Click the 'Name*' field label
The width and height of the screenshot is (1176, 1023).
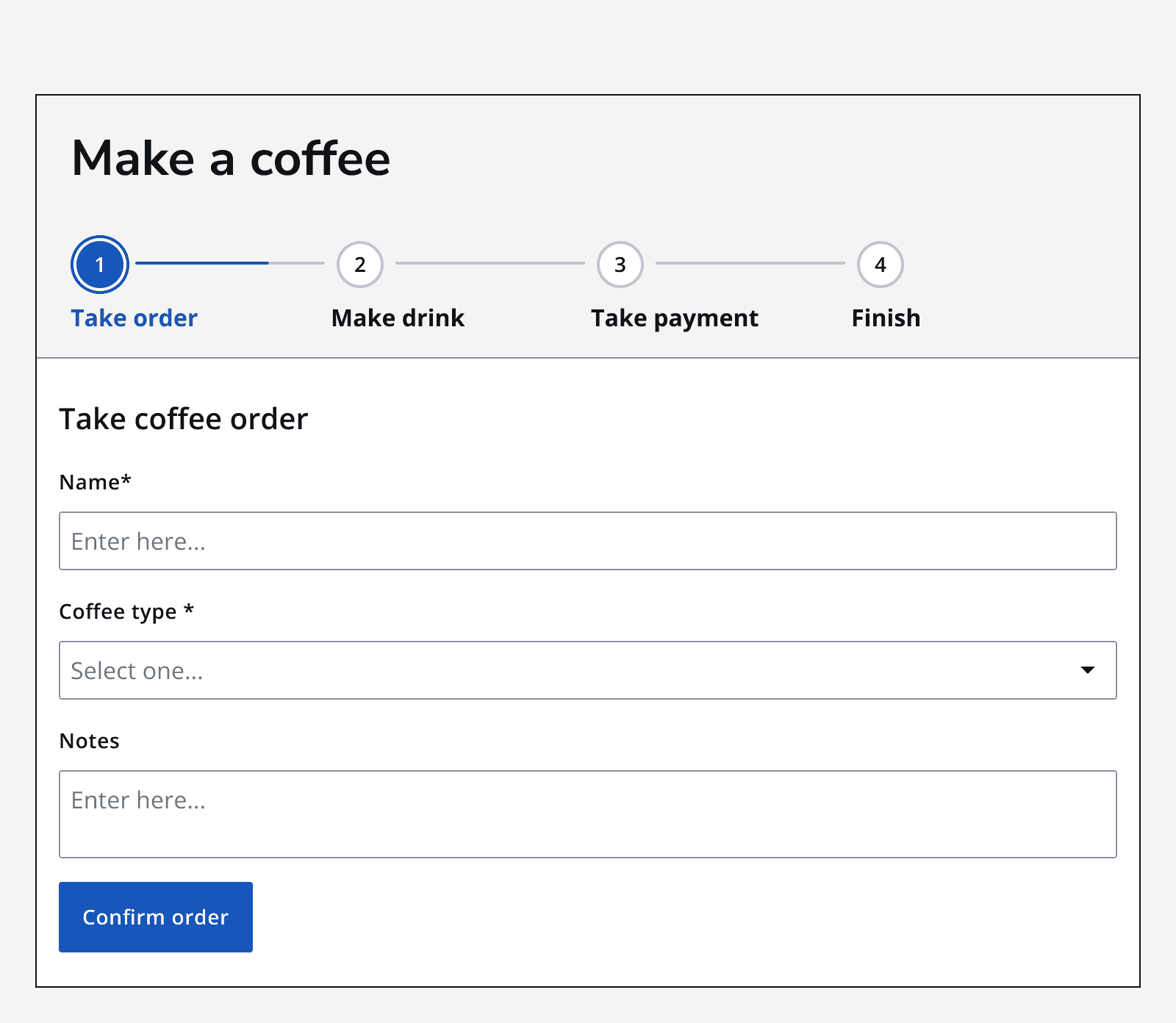click(95, 482)
